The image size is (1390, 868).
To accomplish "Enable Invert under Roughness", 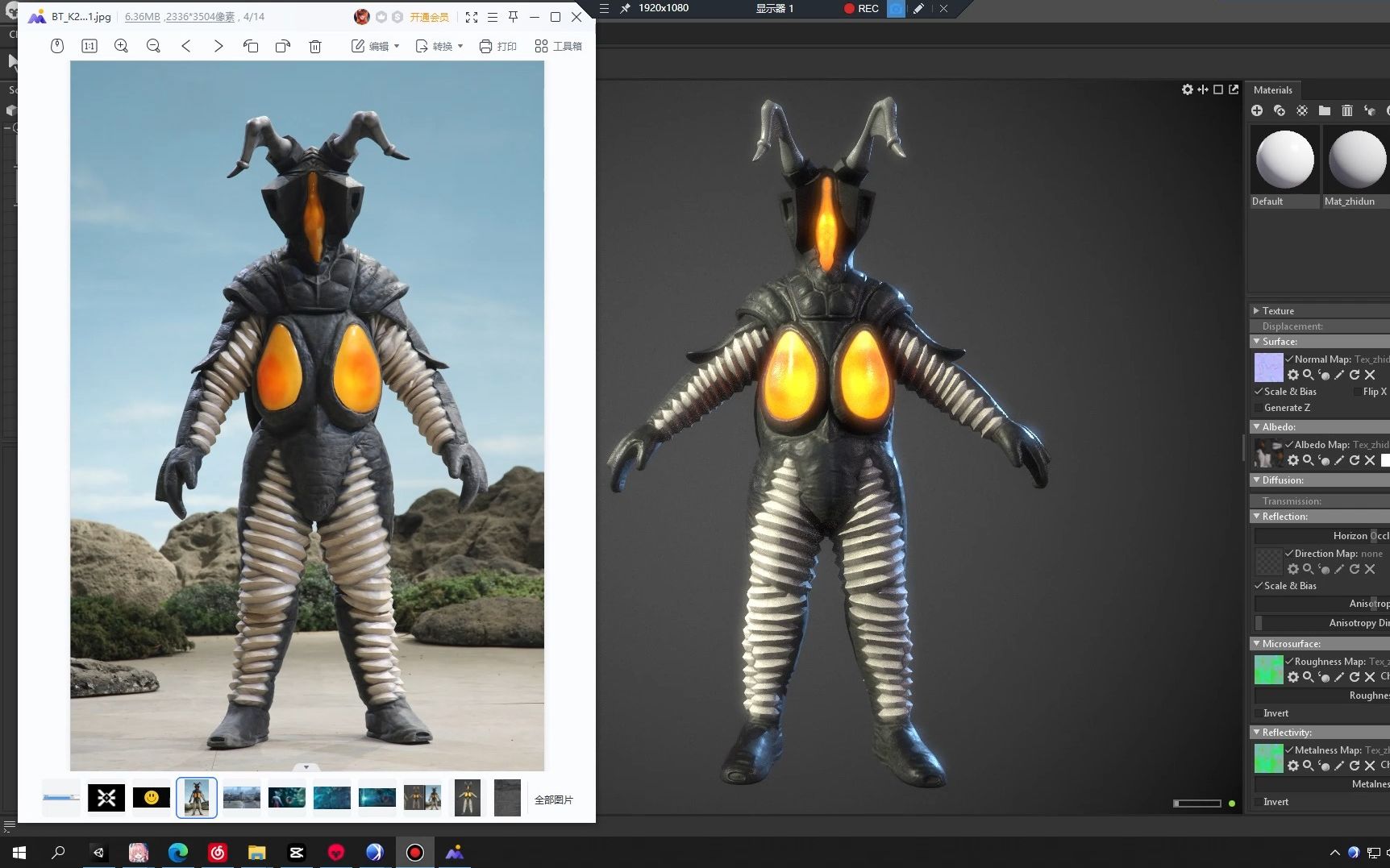I will 1259,713.
